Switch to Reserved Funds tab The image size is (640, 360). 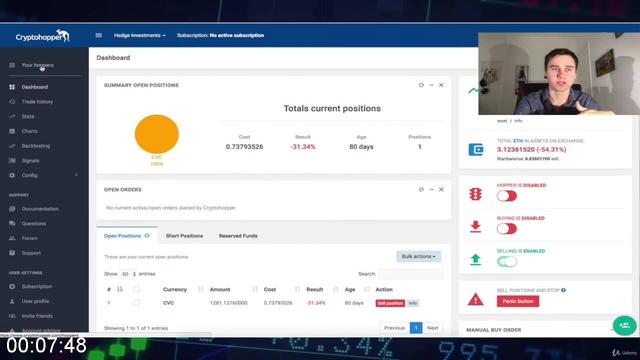(238, 236)
